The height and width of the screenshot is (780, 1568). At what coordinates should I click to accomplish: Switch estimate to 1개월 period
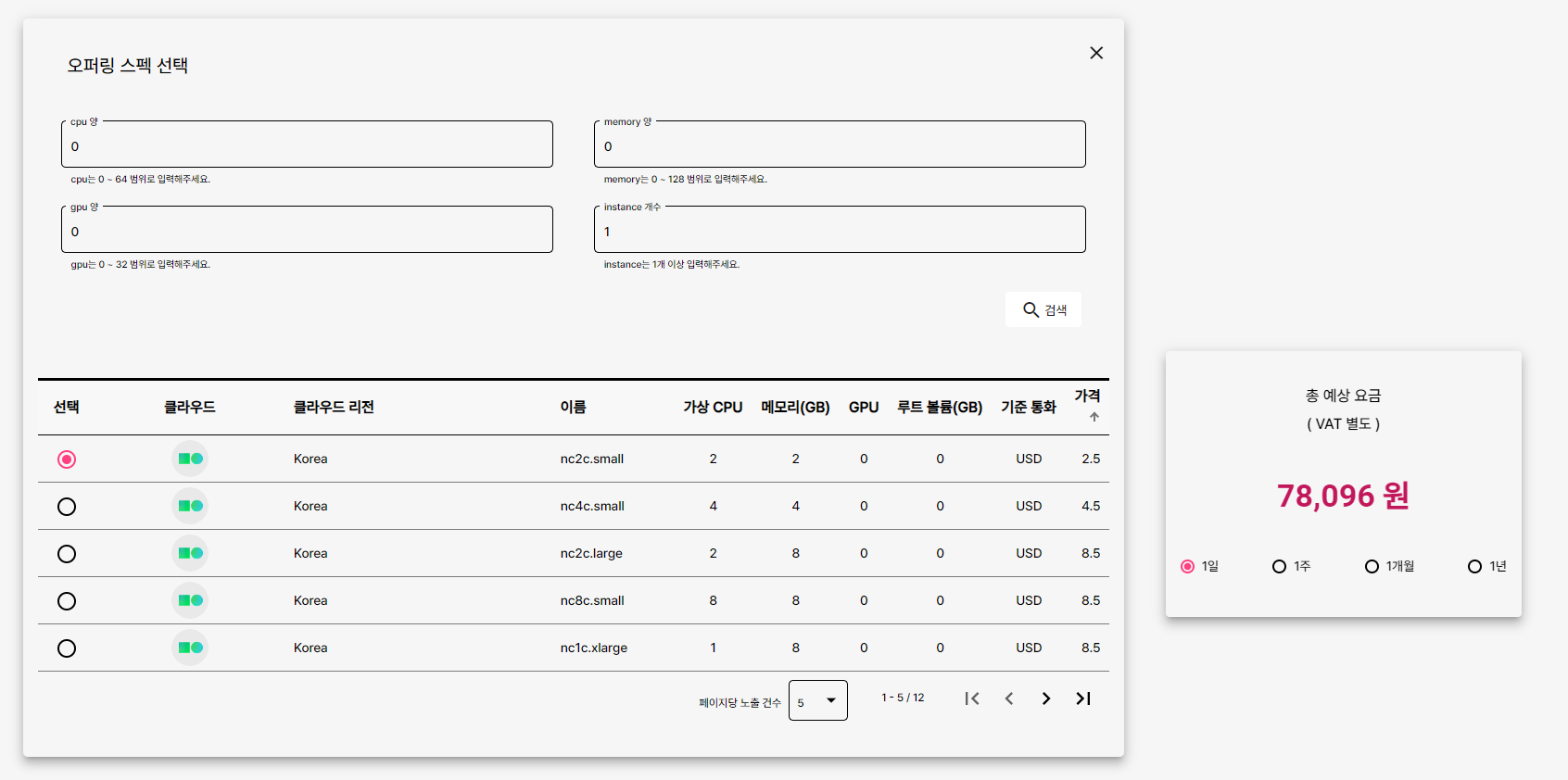[x=1372, y=566]
